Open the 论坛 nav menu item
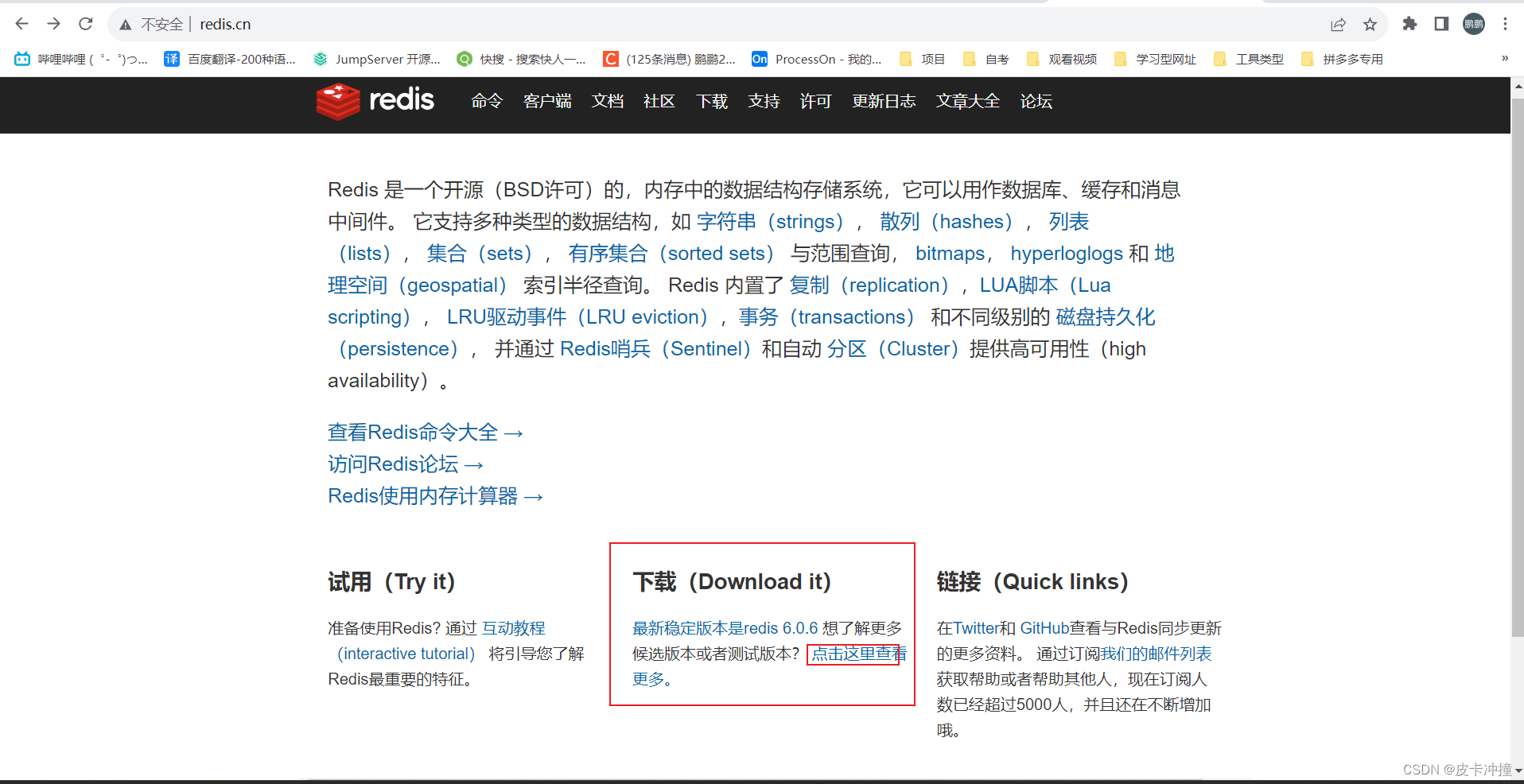The width and height of the screenshot is (1524, 784). point(1036,101)
